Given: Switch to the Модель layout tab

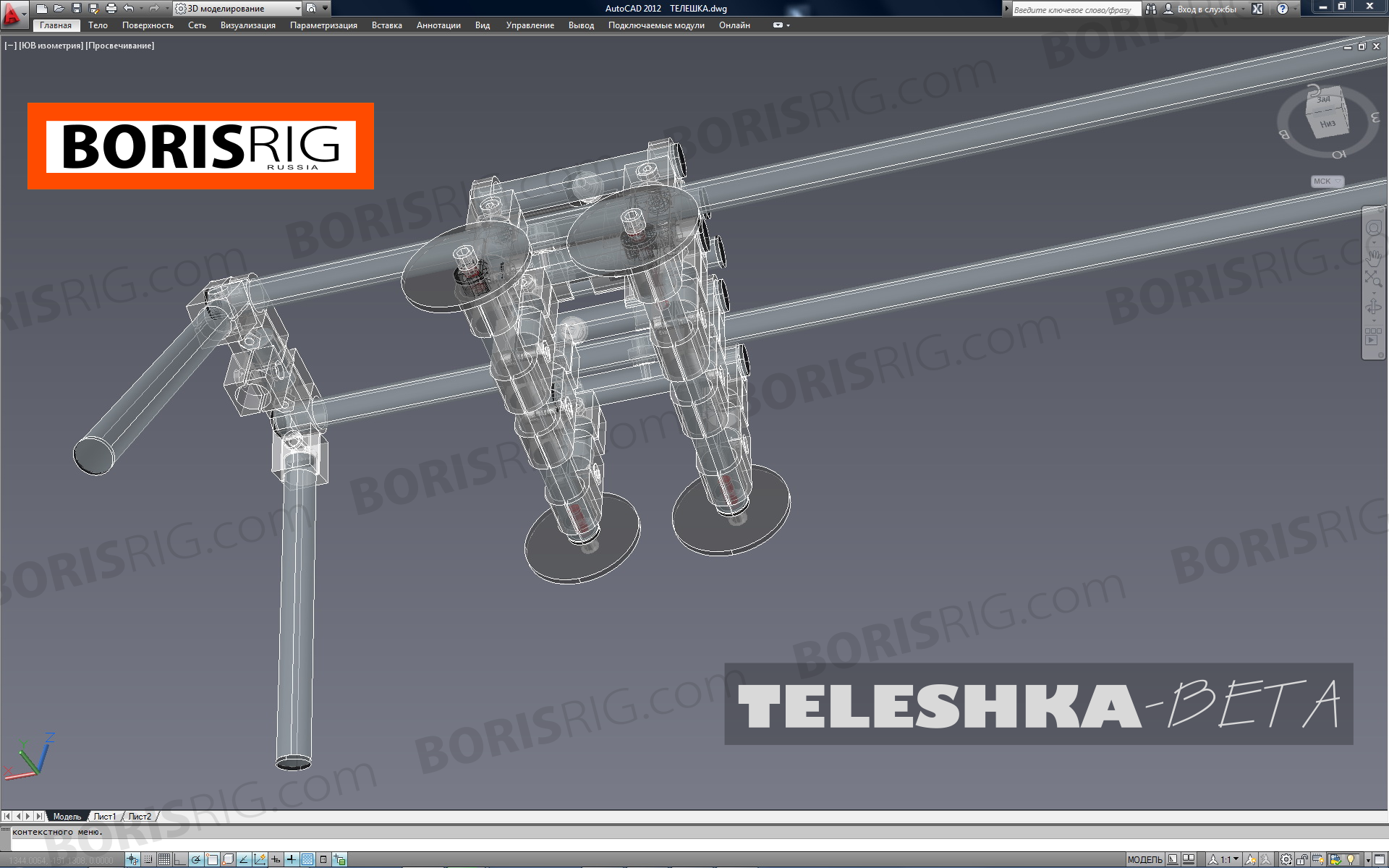Looking at the screenshot, I should point(67,817).
